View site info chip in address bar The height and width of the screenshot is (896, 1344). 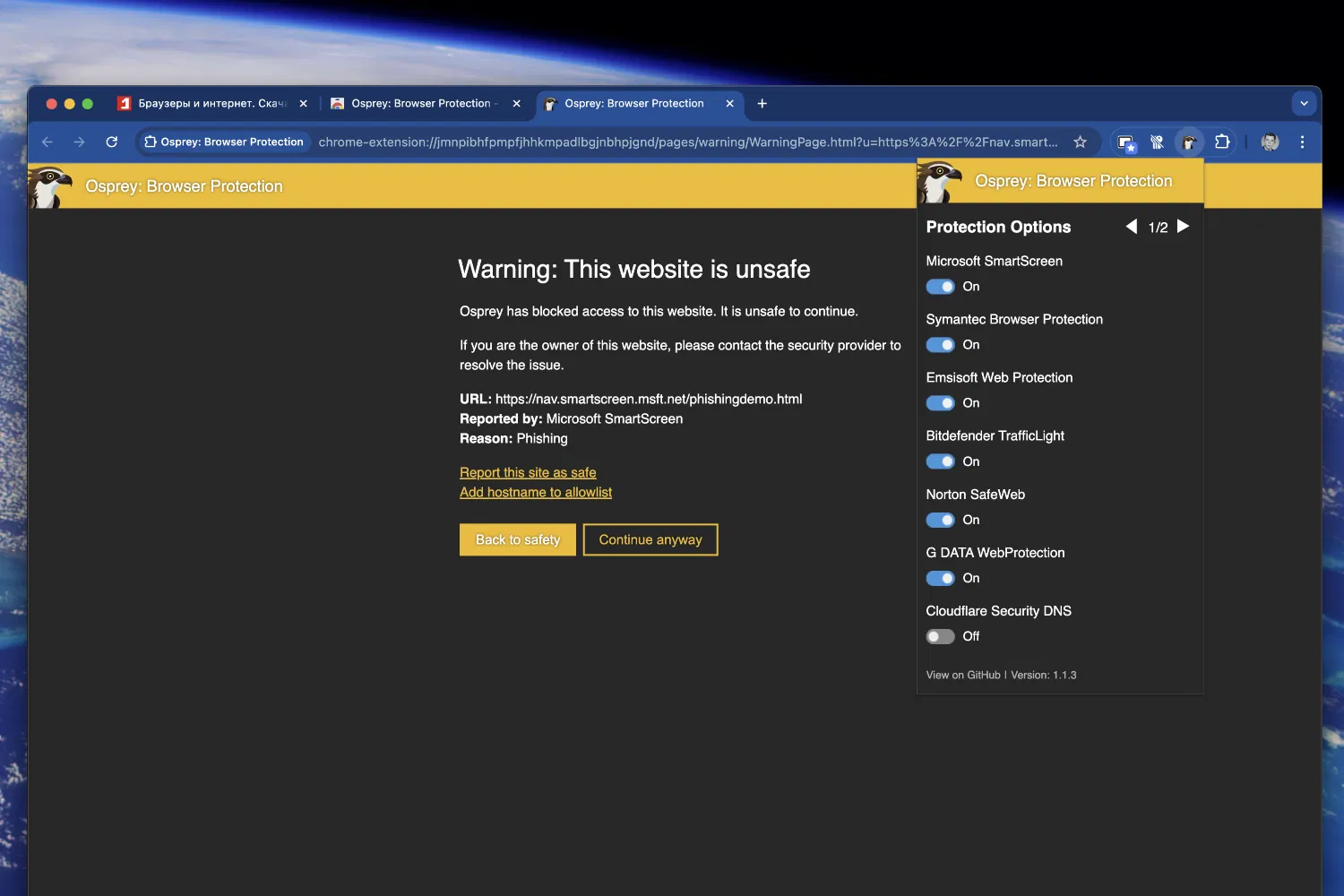point(224,142)
